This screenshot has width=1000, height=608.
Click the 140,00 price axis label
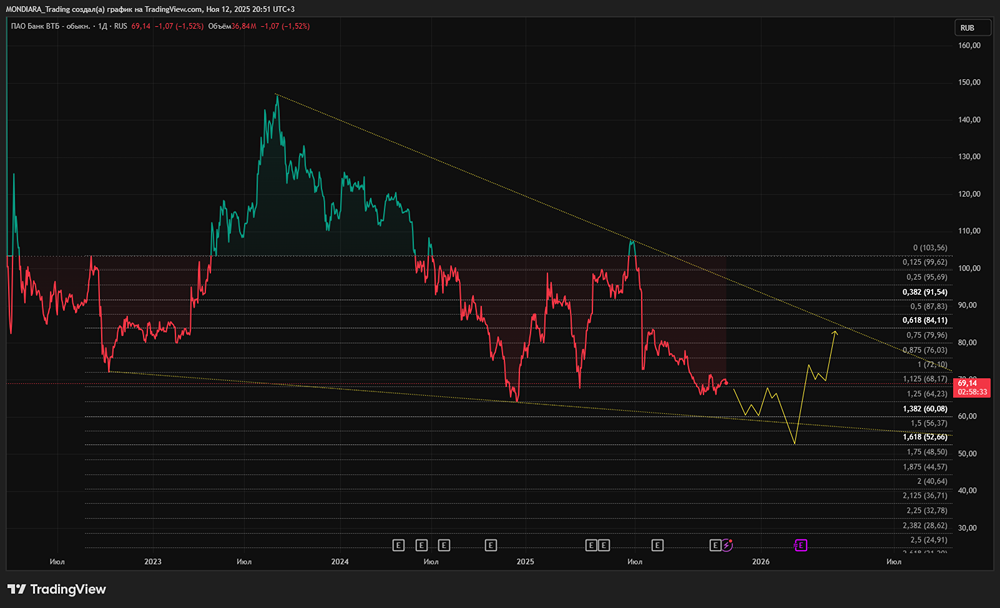pyautogui.click(x=969, y=120)
